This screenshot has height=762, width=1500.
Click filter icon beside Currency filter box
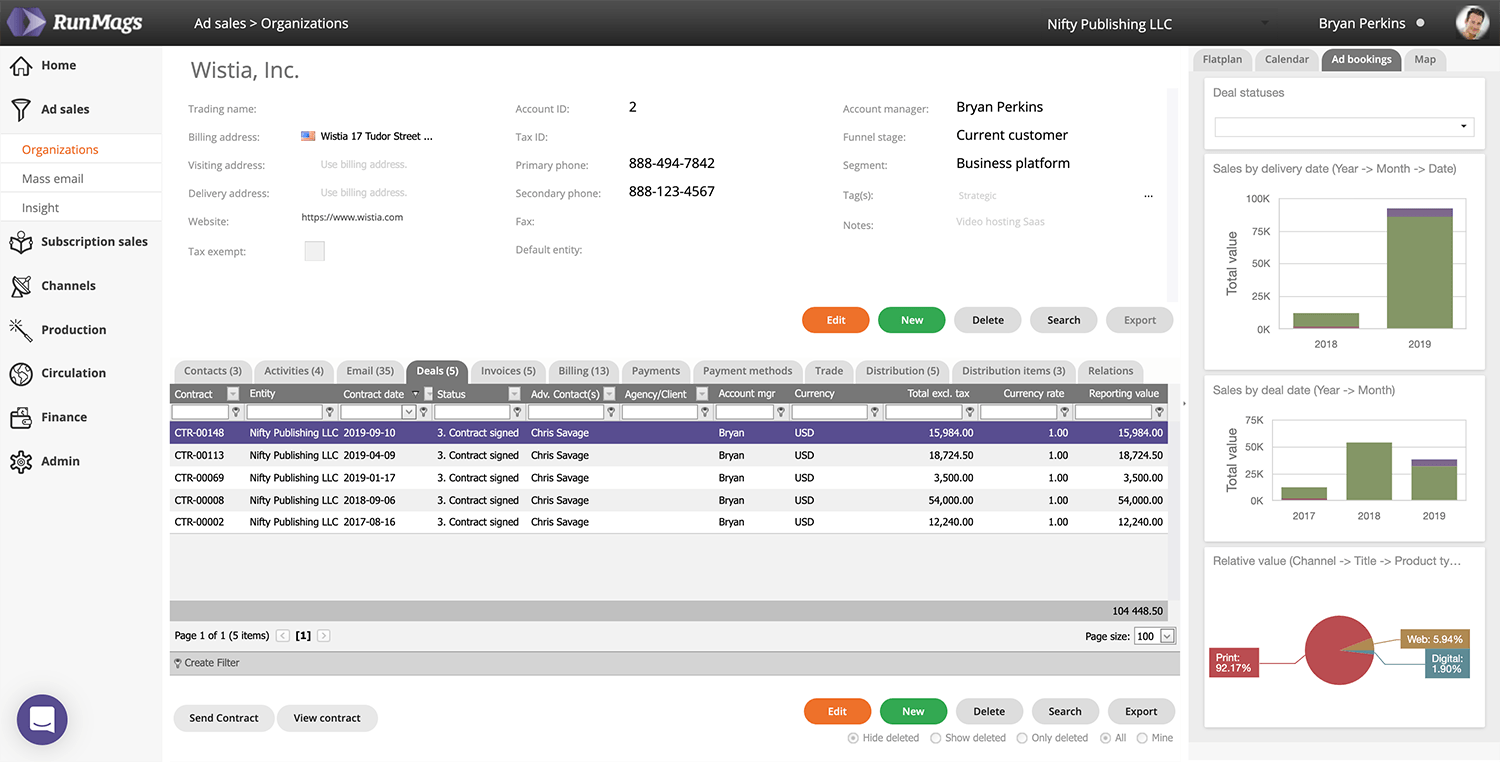[x=874, y=412]
